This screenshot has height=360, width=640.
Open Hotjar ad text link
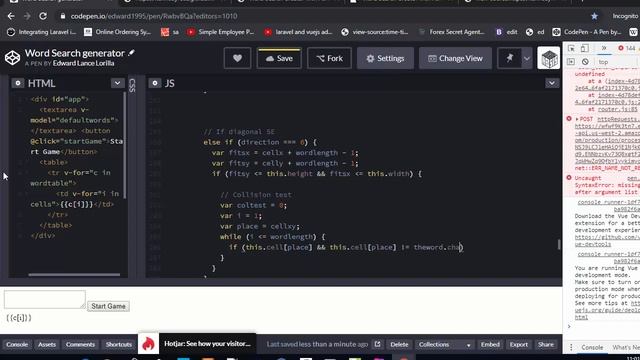click(x=207, y=344)
